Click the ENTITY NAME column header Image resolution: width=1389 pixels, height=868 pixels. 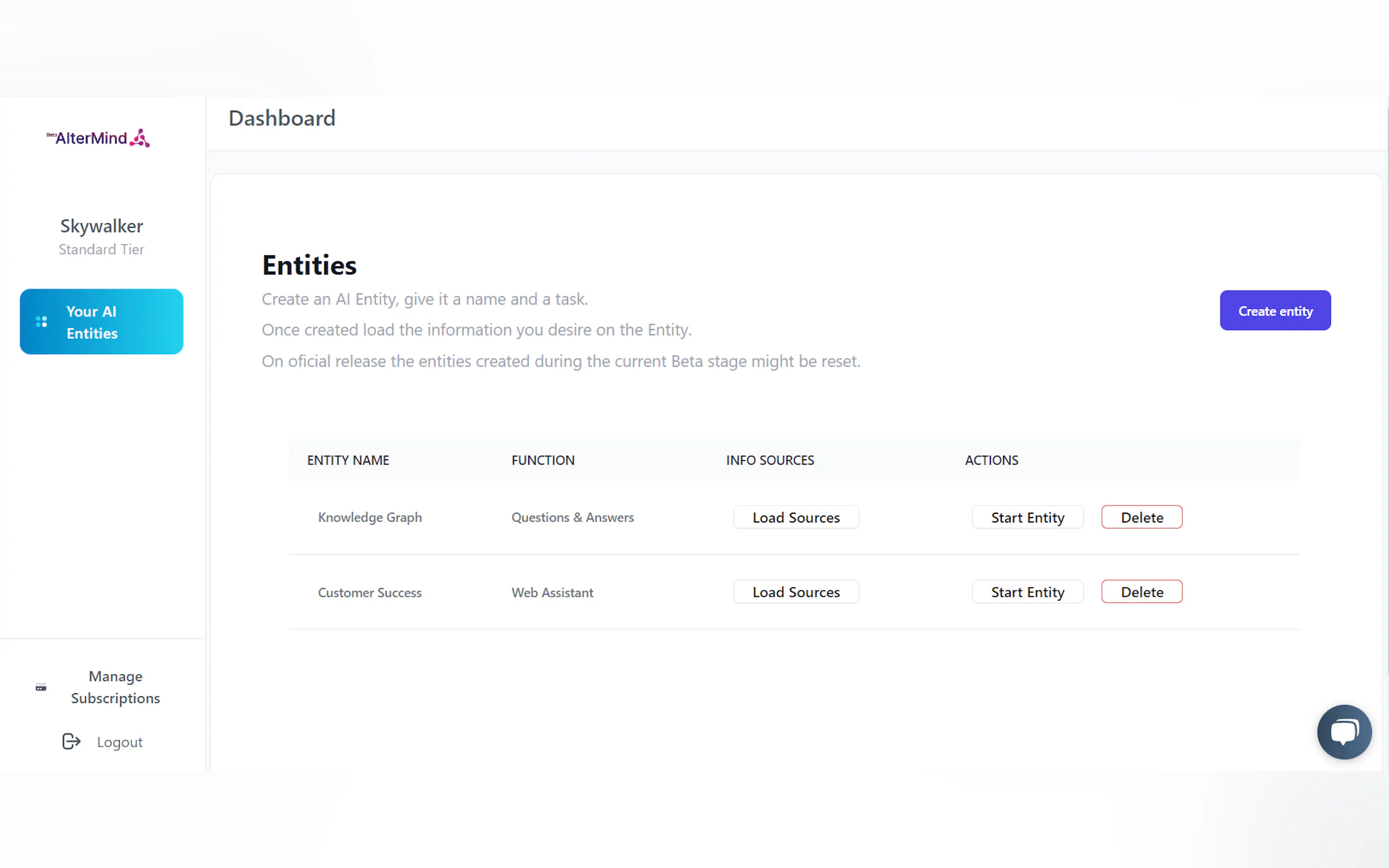click(348, 460)
